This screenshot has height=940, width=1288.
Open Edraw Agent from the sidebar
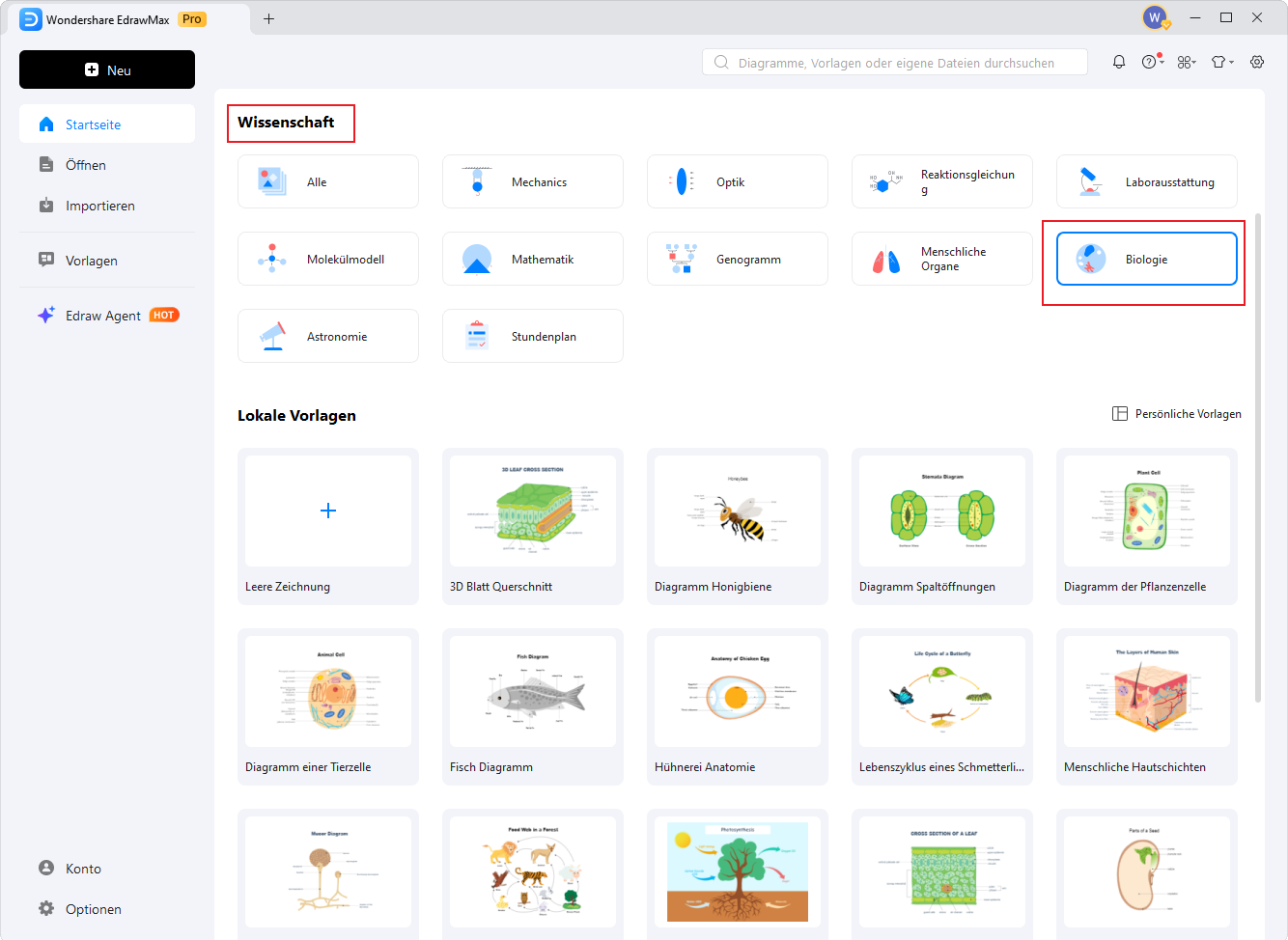pos(103,316)
